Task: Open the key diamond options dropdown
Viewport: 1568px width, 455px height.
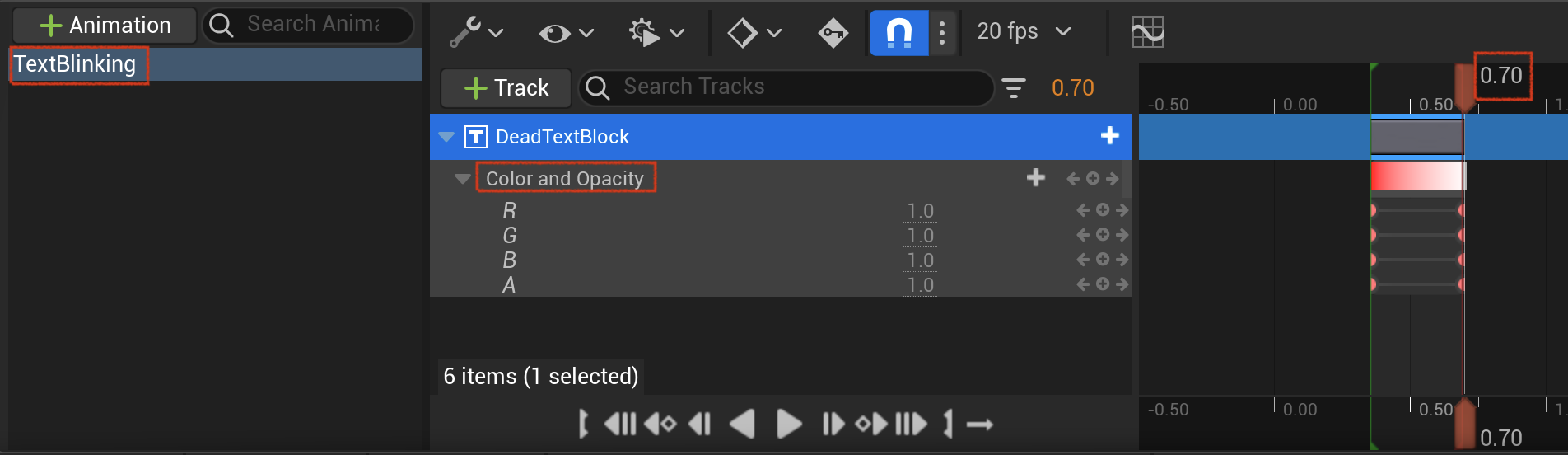Action: [754, 33]
